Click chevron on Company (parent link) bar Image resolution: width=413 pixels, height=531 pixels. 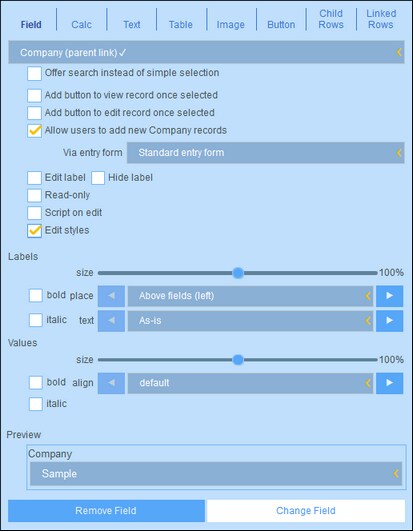tap(399, 52)
